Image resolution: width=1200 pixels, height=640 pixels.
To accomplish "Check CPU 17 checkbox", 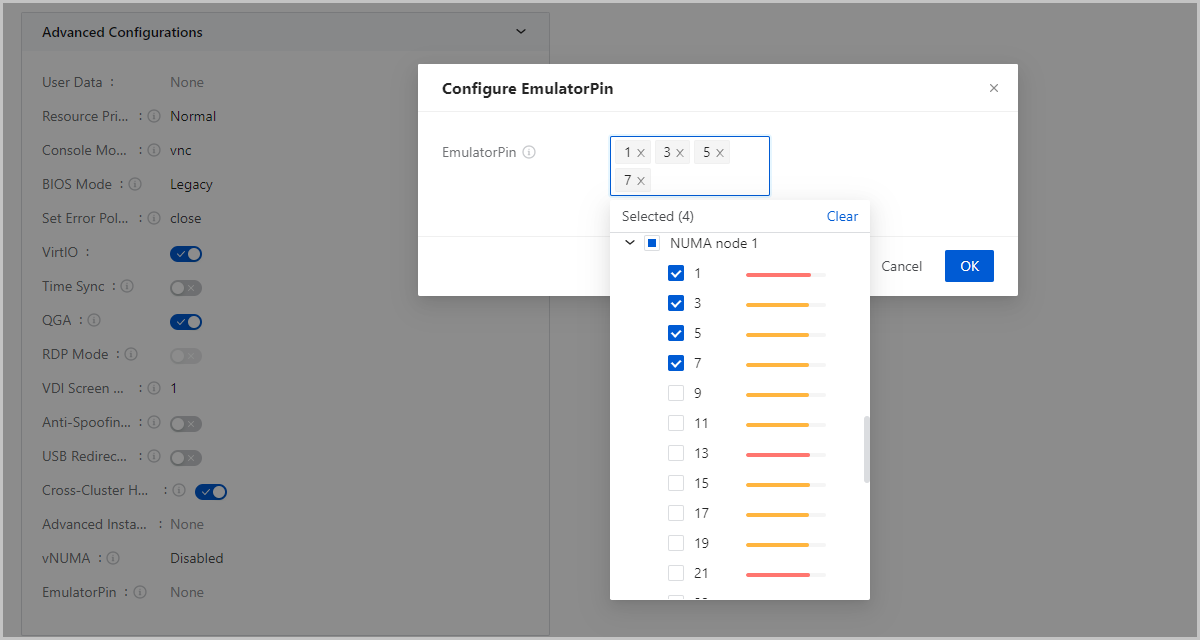I will coord(676,513).
